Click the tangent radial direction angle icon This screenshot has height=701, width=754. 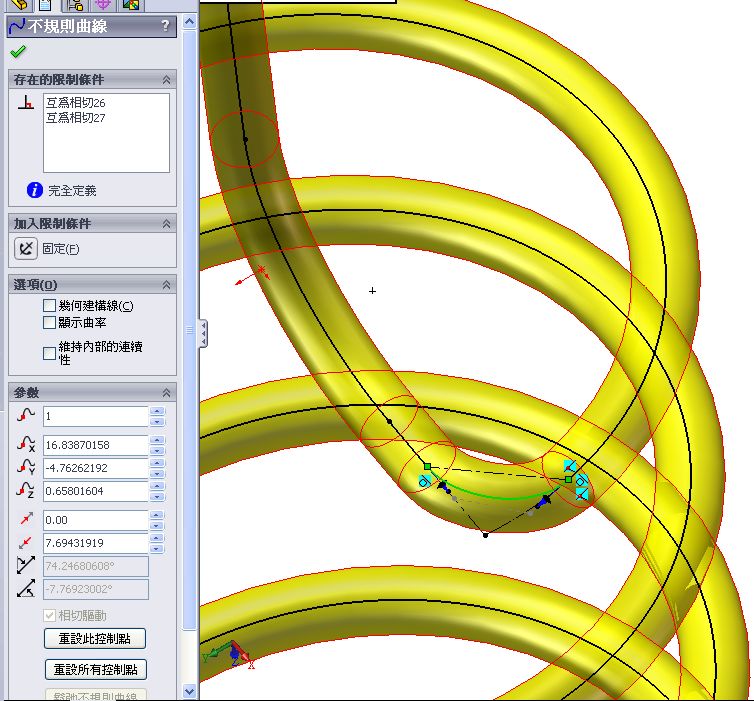tap(26, 565)
